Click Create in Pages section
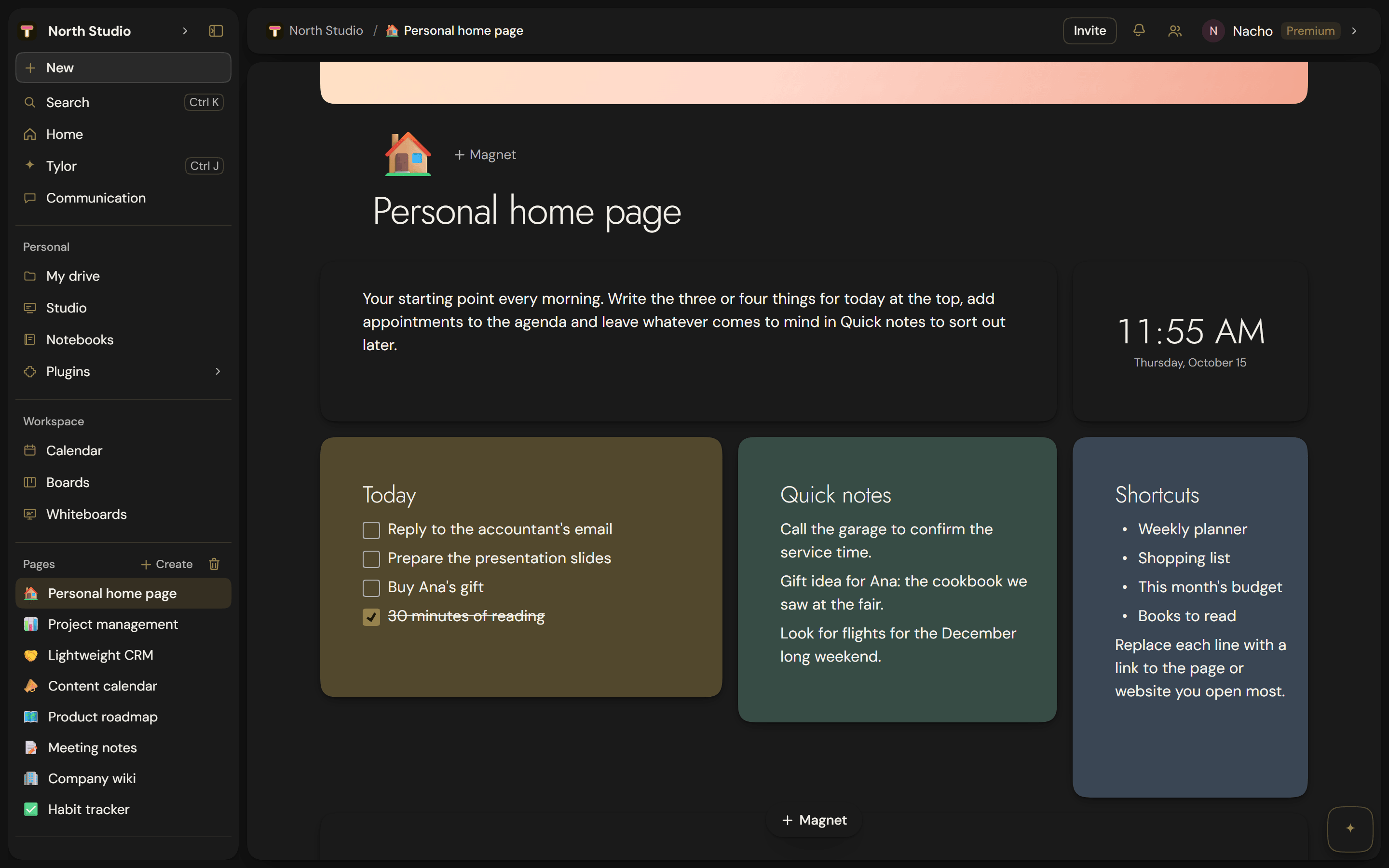The width and height of the screenshot is (1389, 868). [166, 564]
